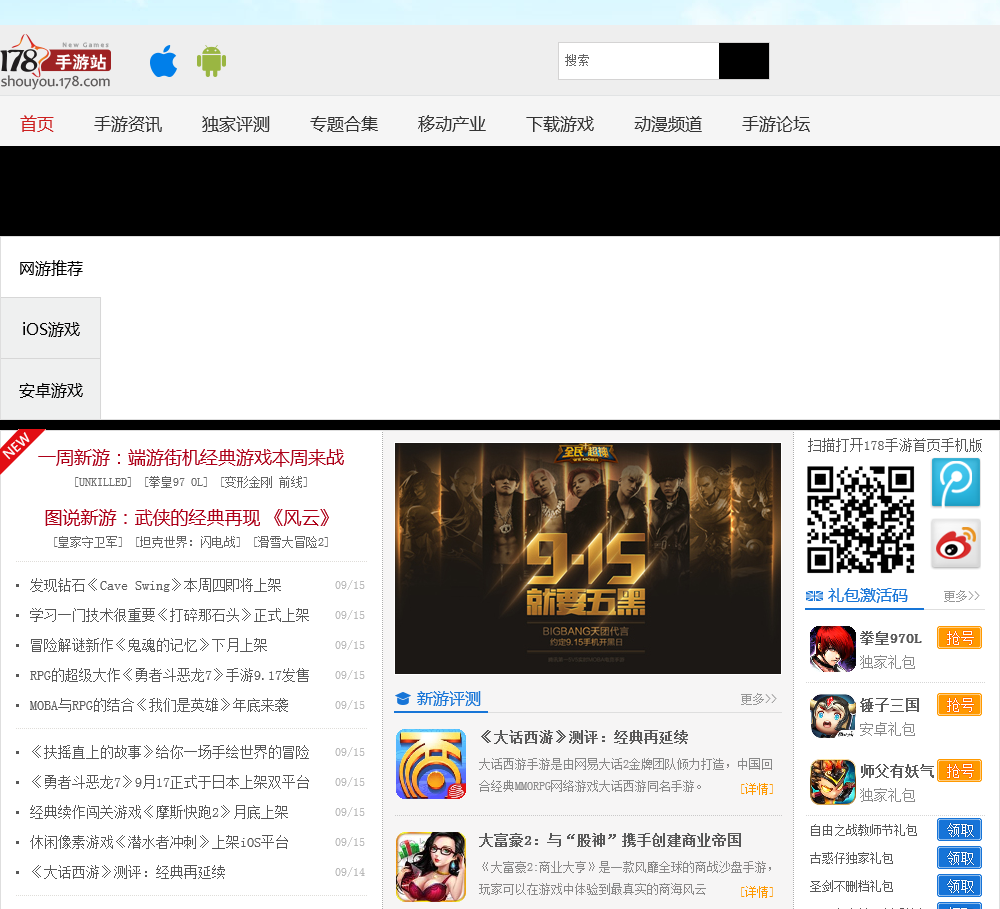Open the [滑雪大冒险2] sub-link

point(291,542)
